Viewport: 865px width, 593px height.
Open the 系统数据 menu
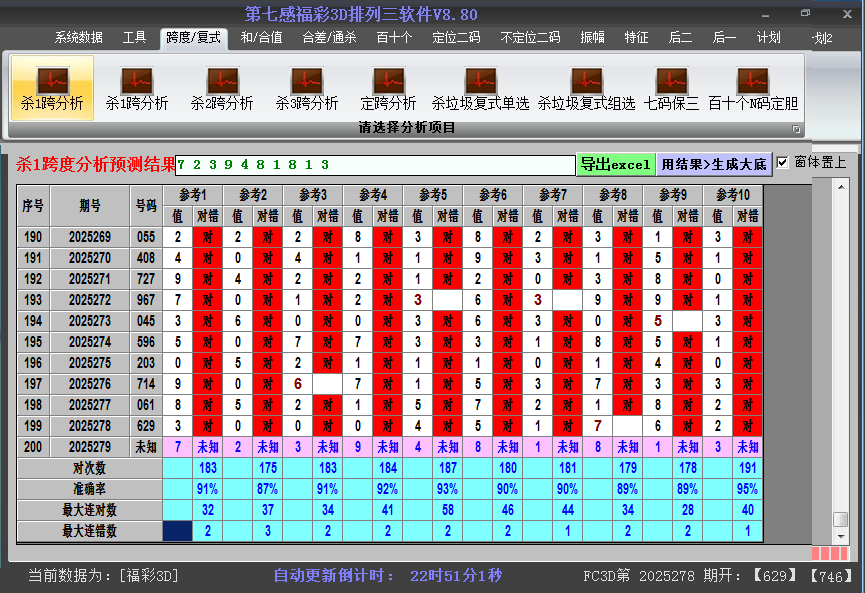click(78, 37)
